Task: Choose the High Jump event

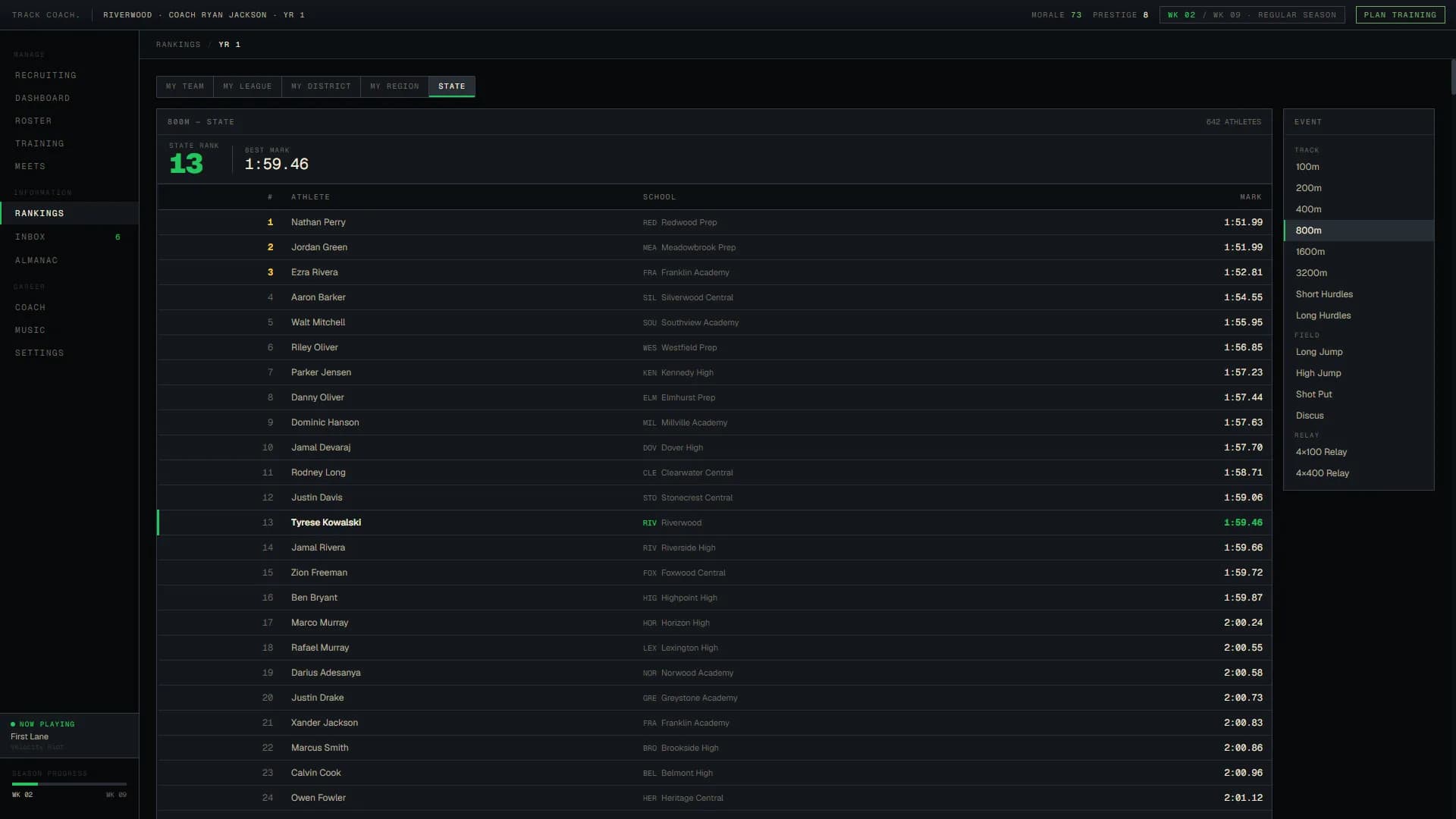Action: [1358, 373]
